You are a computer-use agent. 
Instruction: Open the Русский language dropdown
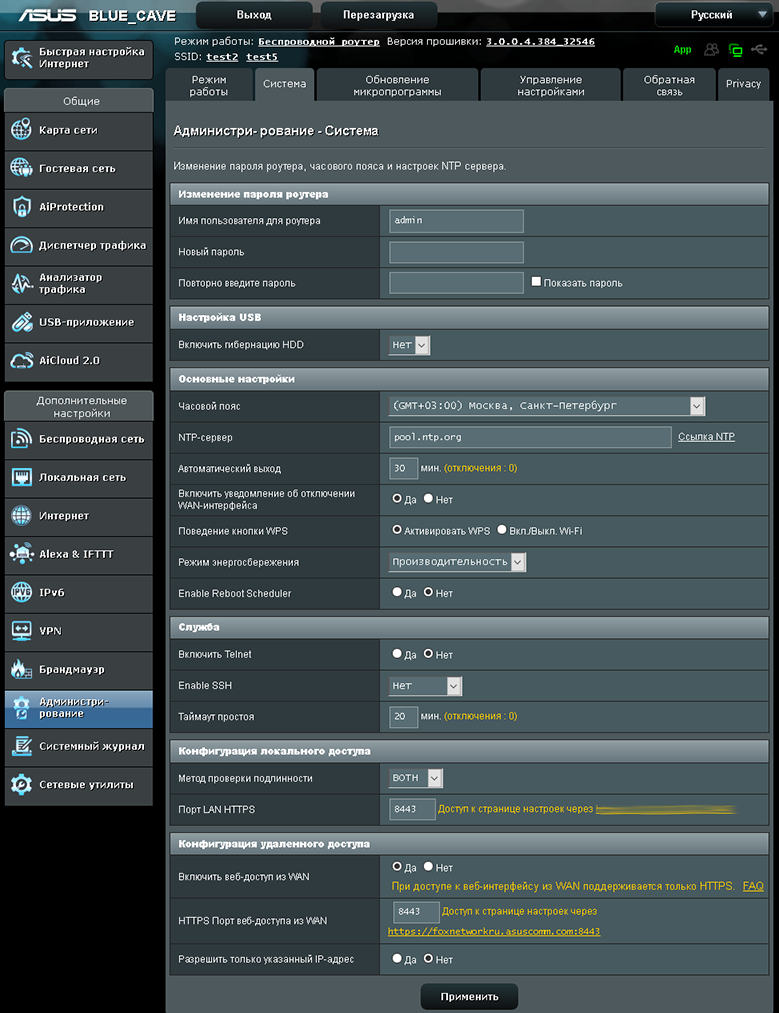click(x=713, y=15)
